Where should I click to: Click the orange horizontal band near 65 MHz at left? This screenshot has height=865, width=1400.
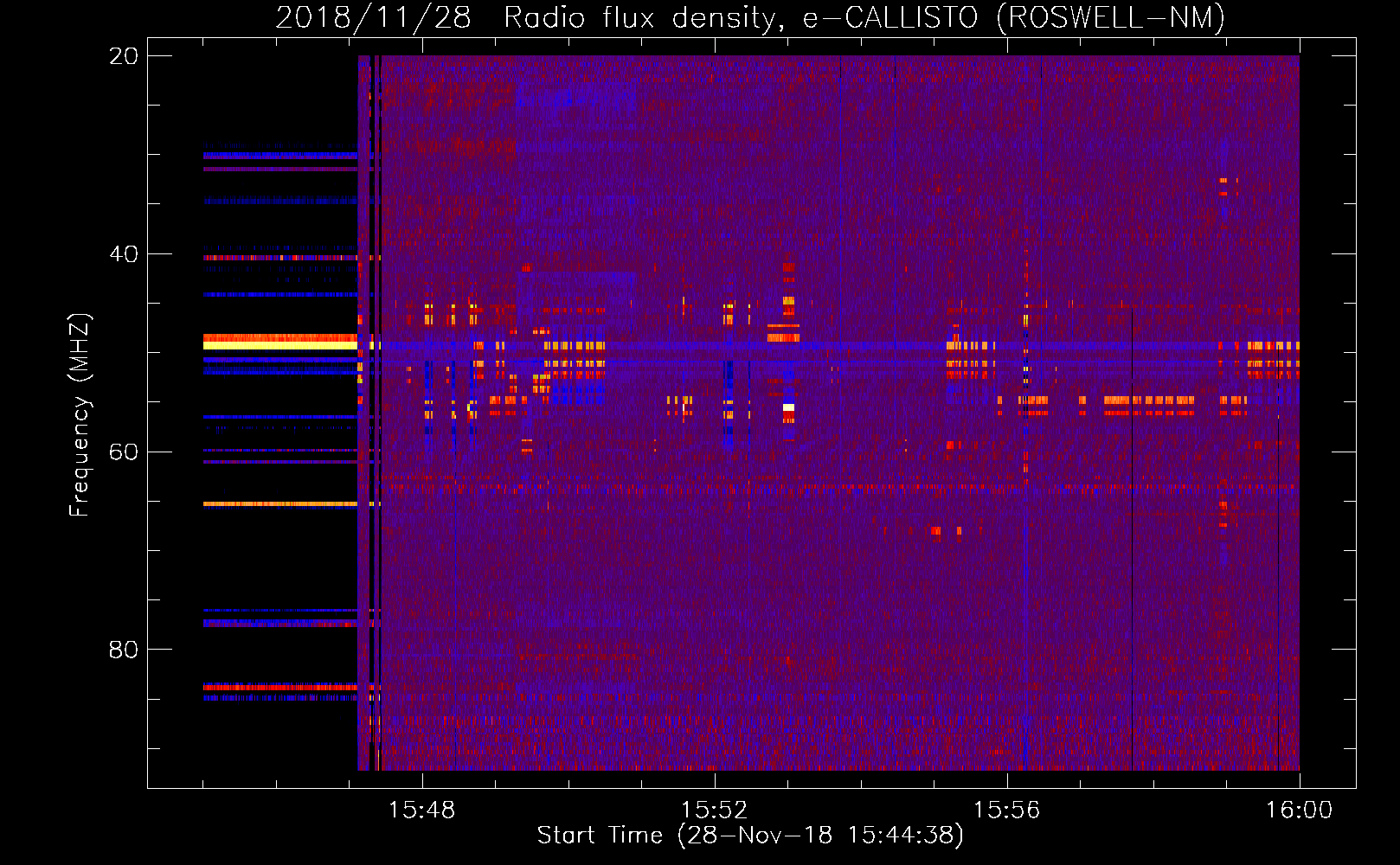[x=280, y=503]
